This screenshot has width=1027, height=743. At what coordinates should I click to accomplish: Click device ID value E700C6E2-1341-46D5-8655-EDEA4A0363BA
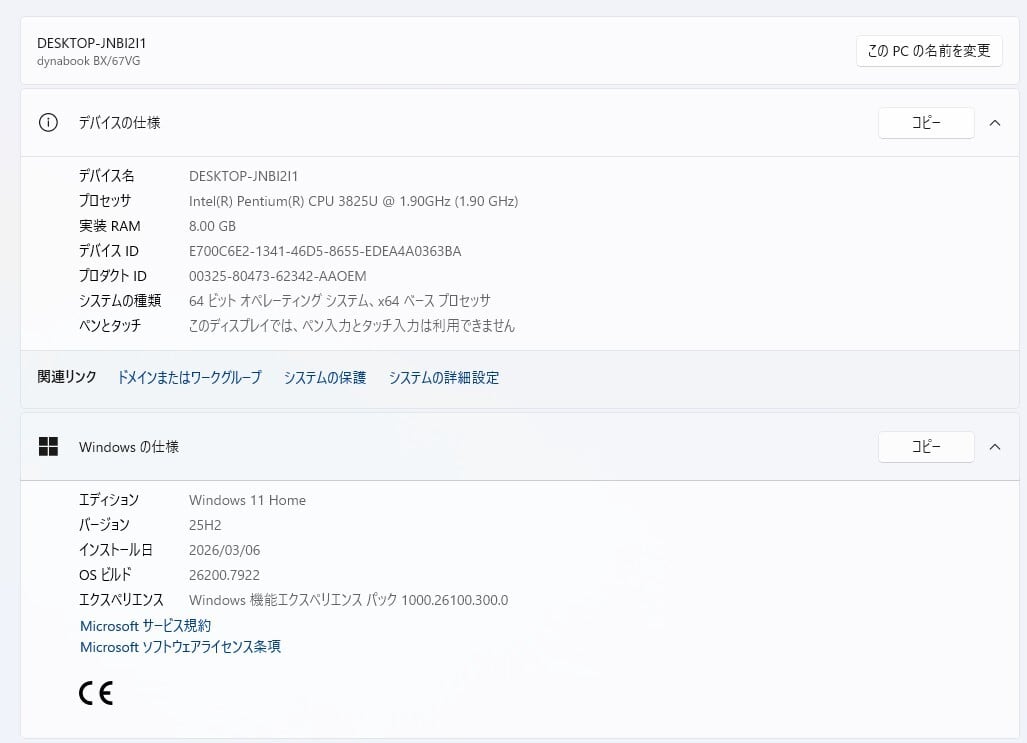pyautogui.click(x=326, y=251)
